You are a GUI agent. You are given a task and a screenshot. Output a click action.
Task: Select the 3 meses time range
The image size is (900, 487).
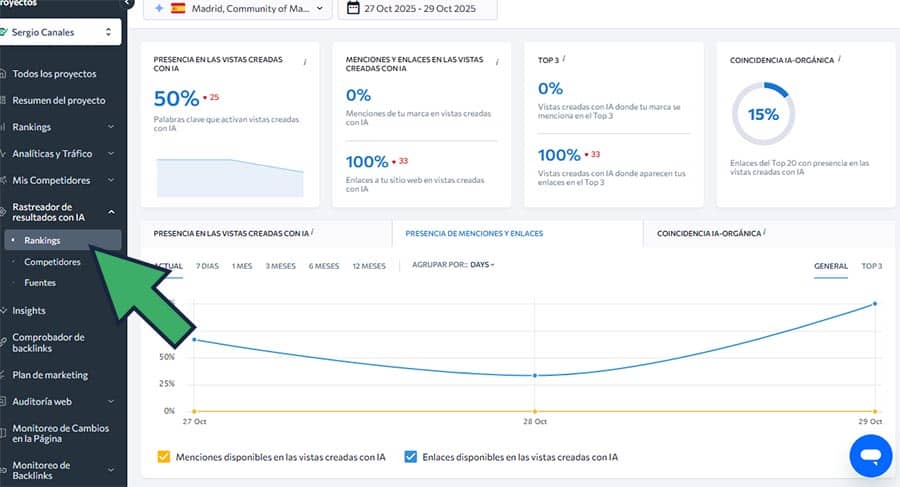tap(280, 266)
